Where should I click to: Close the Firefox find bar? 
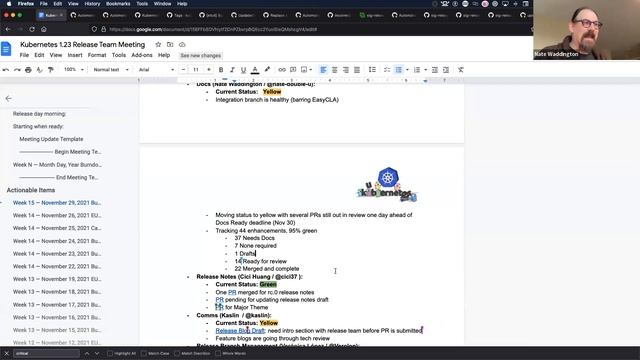[6, 353]
